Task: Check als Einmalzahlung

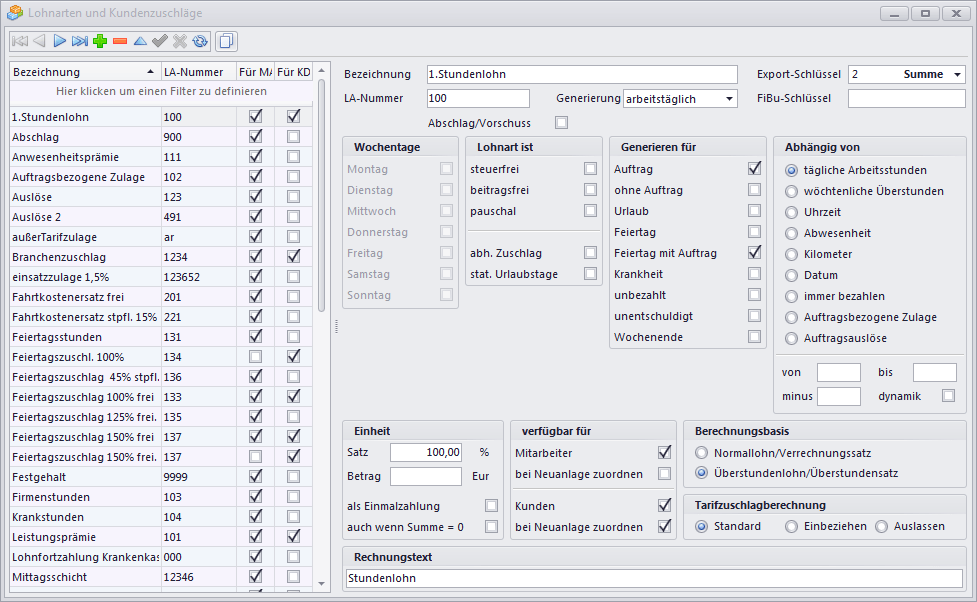Action: pyautogui.click(x=491, y=505)
